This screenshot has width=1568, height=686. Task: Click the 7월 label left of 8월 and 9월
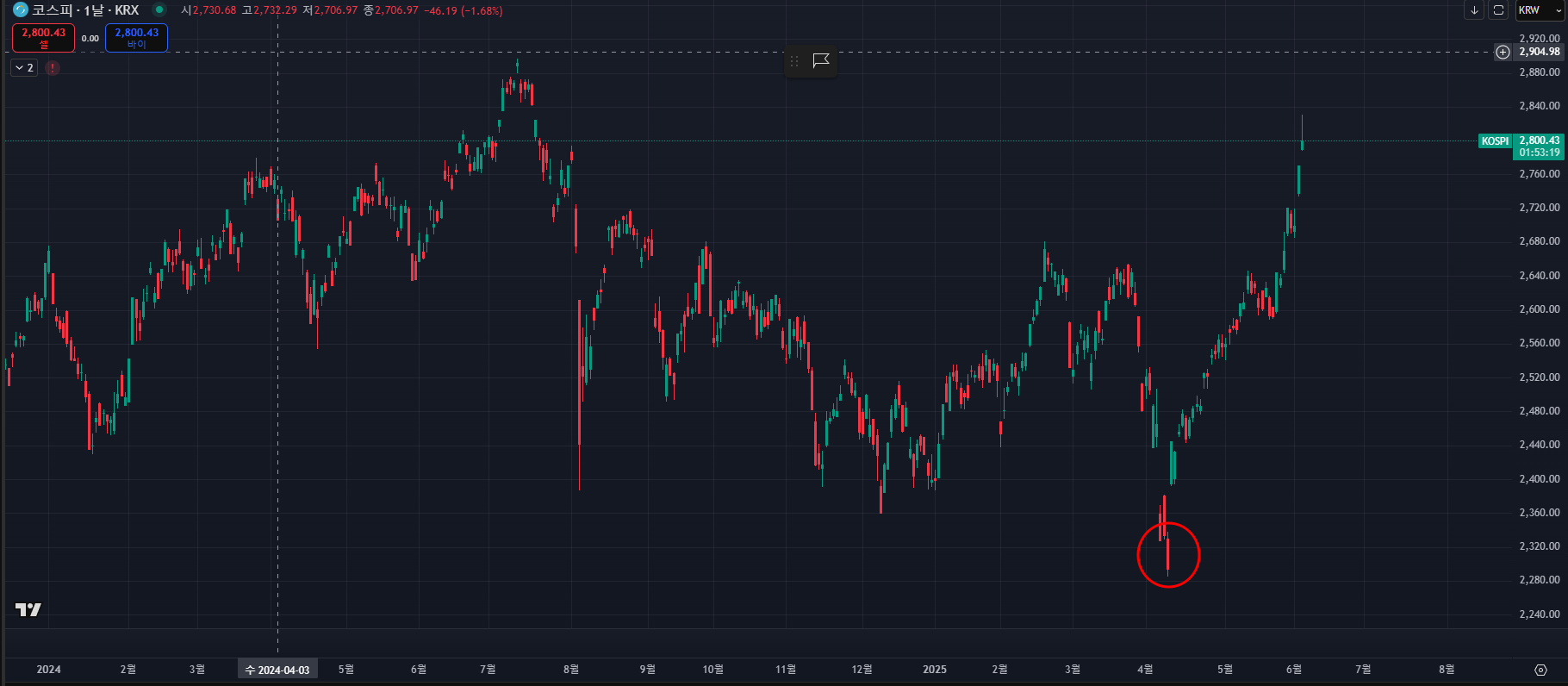pos(488,670)
